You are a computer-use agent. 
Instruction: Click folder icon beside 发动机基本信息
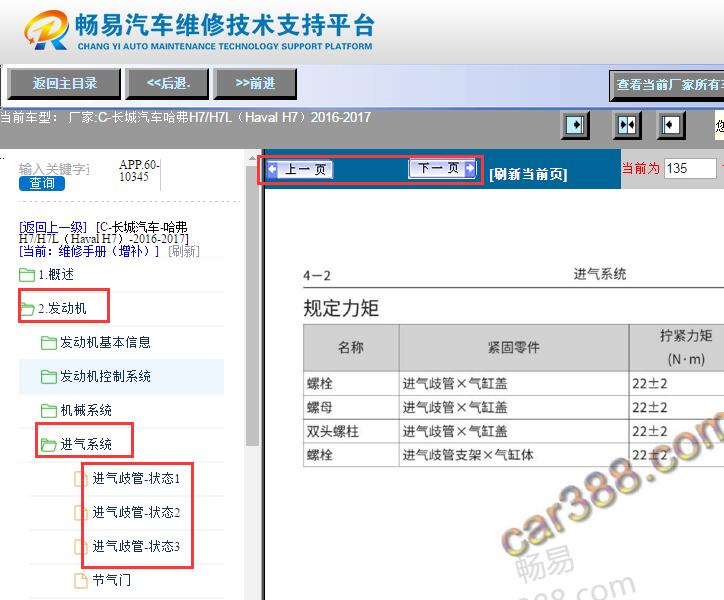point(48,343)
